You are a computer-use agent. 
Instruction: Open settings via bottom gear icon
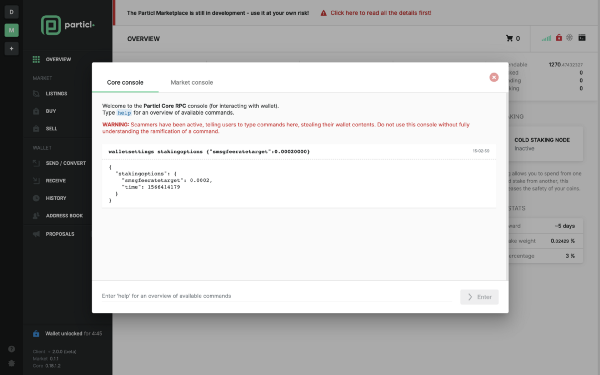pyautogui.click(x=11, y=364)
